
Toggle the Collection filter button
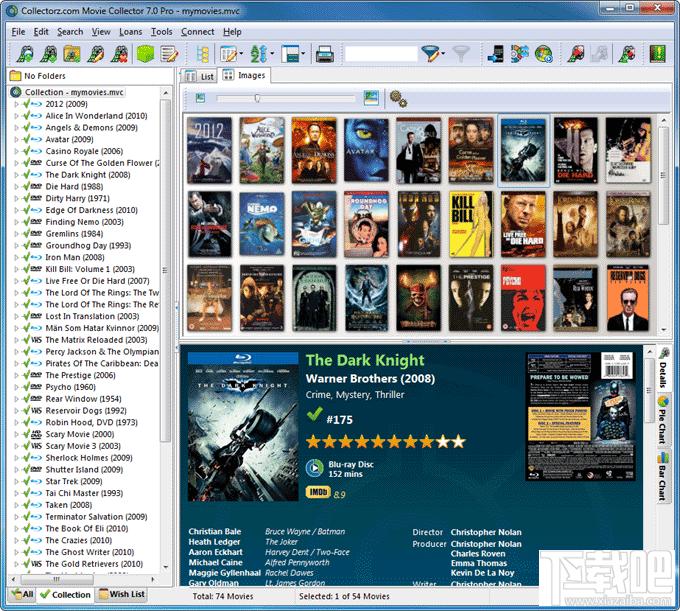[x=65, y=595]
